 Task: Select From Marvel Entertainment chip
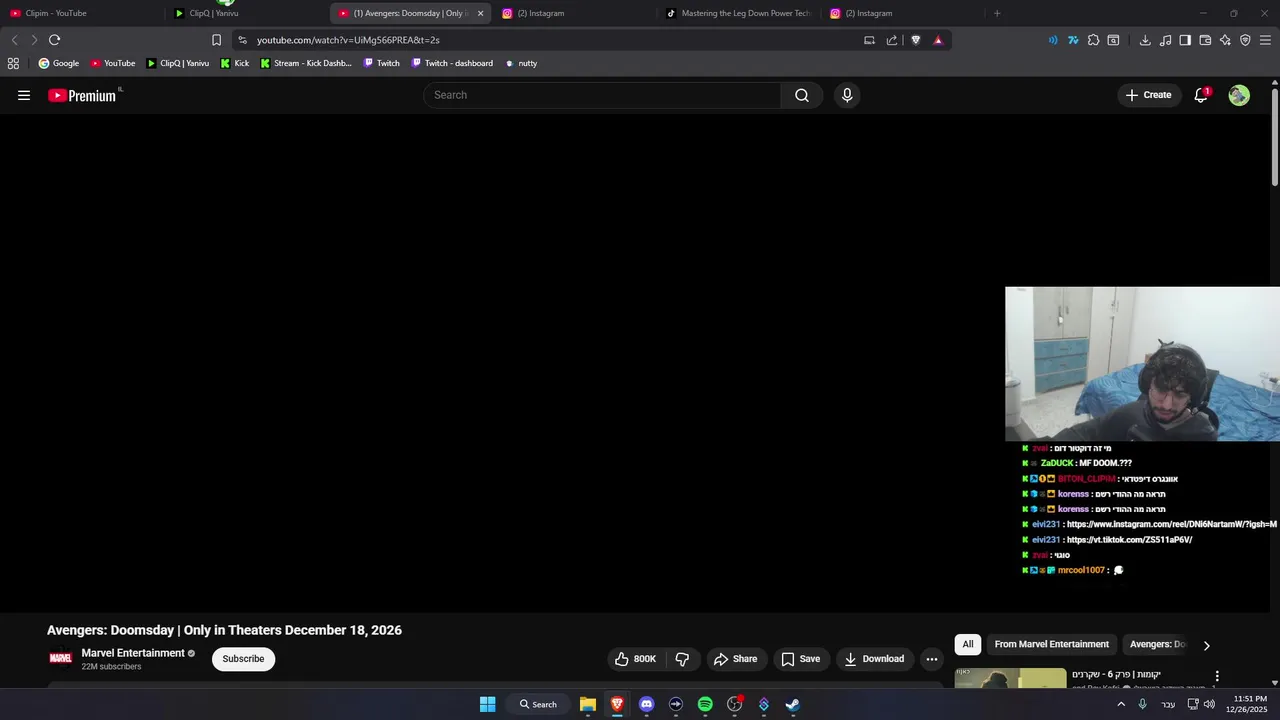click(1051, 644)
